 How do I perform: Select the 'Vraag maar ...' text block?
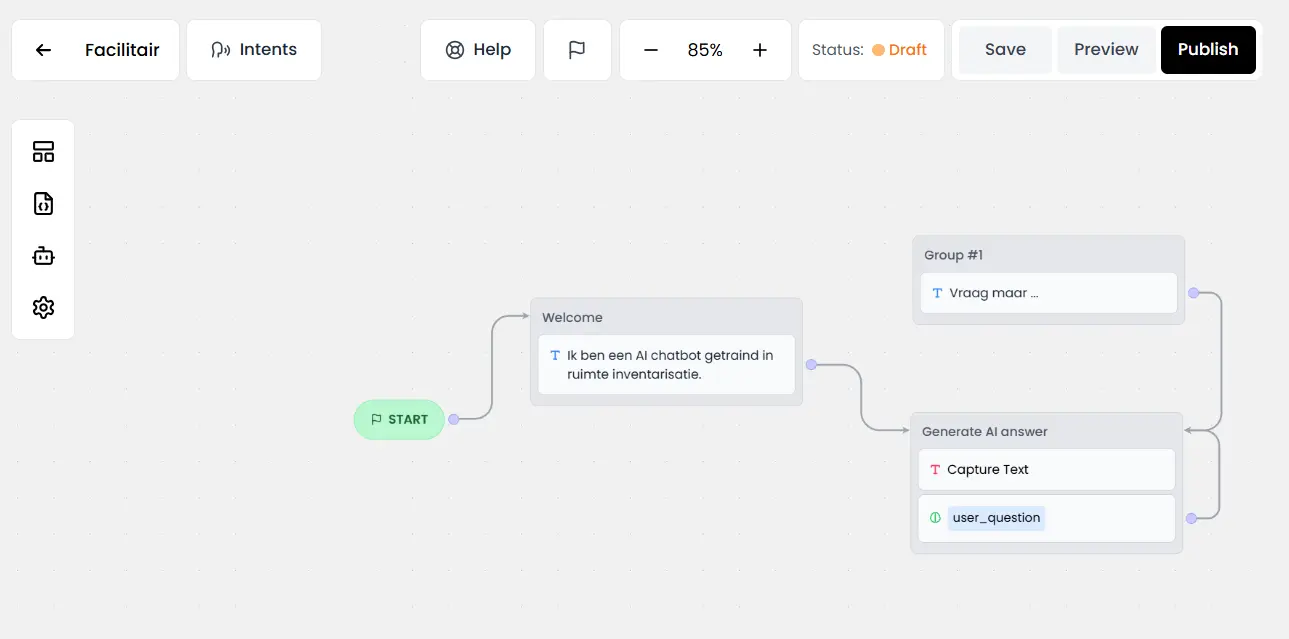[x=1048, y=293]
